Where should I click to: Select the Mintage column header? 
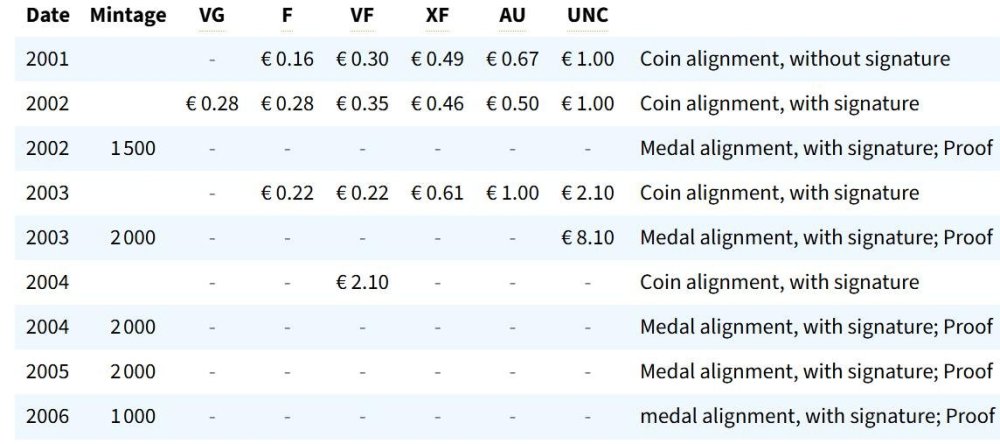coord(128,16)
